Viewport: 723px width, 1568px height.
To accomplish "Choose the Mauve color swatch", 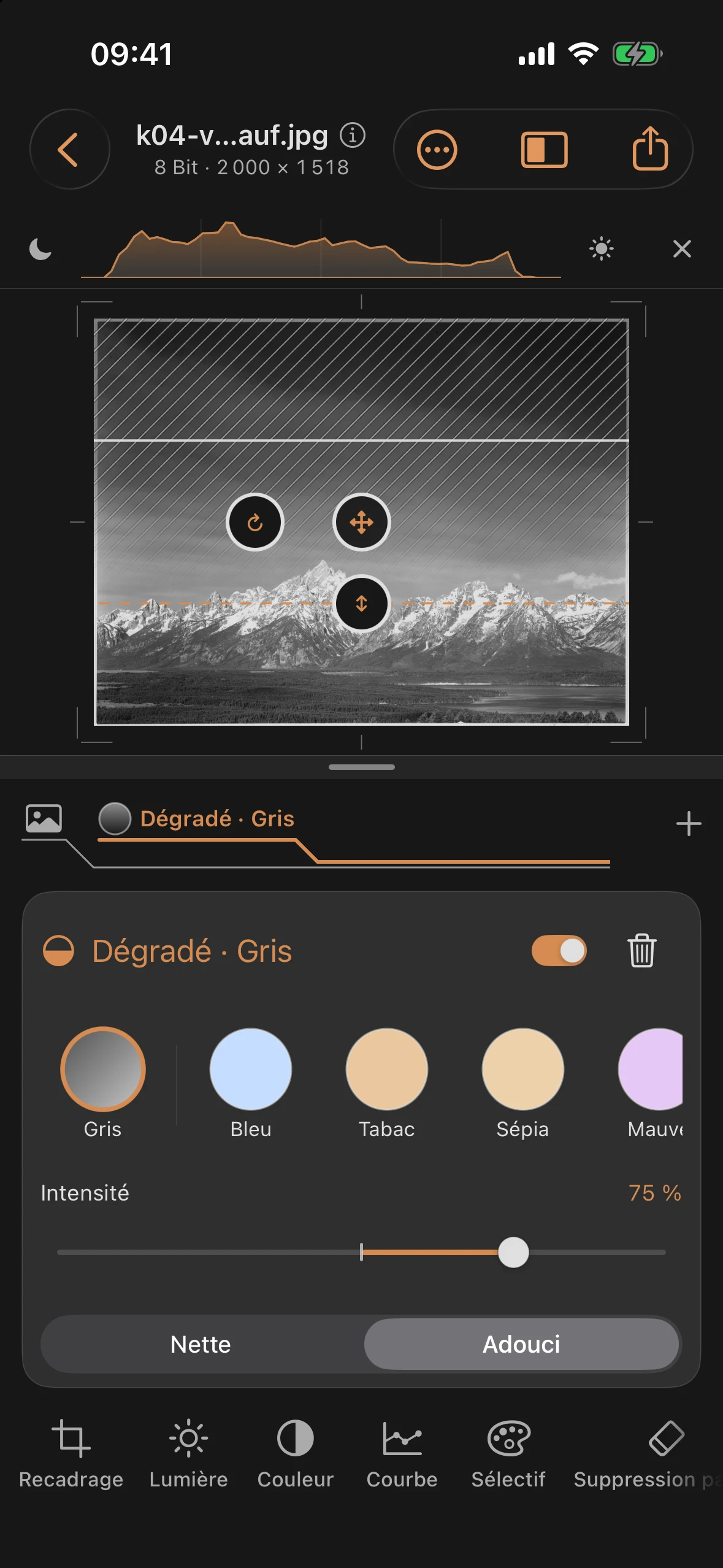I will tap(651, 1069).
